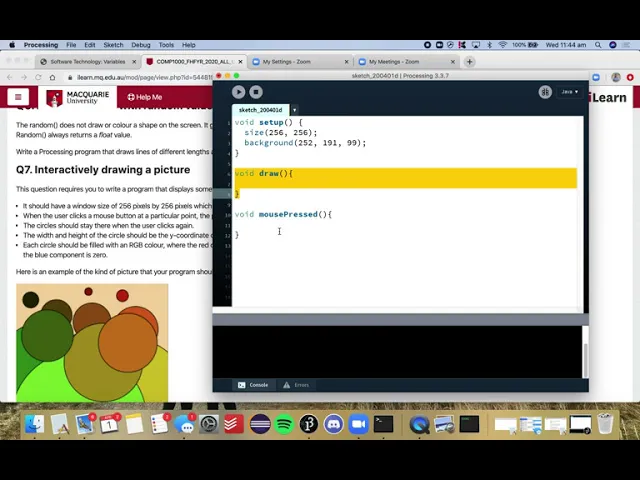The image size is (640, 480).
Task: Go to browser home page
Action: tap(52, 77)
